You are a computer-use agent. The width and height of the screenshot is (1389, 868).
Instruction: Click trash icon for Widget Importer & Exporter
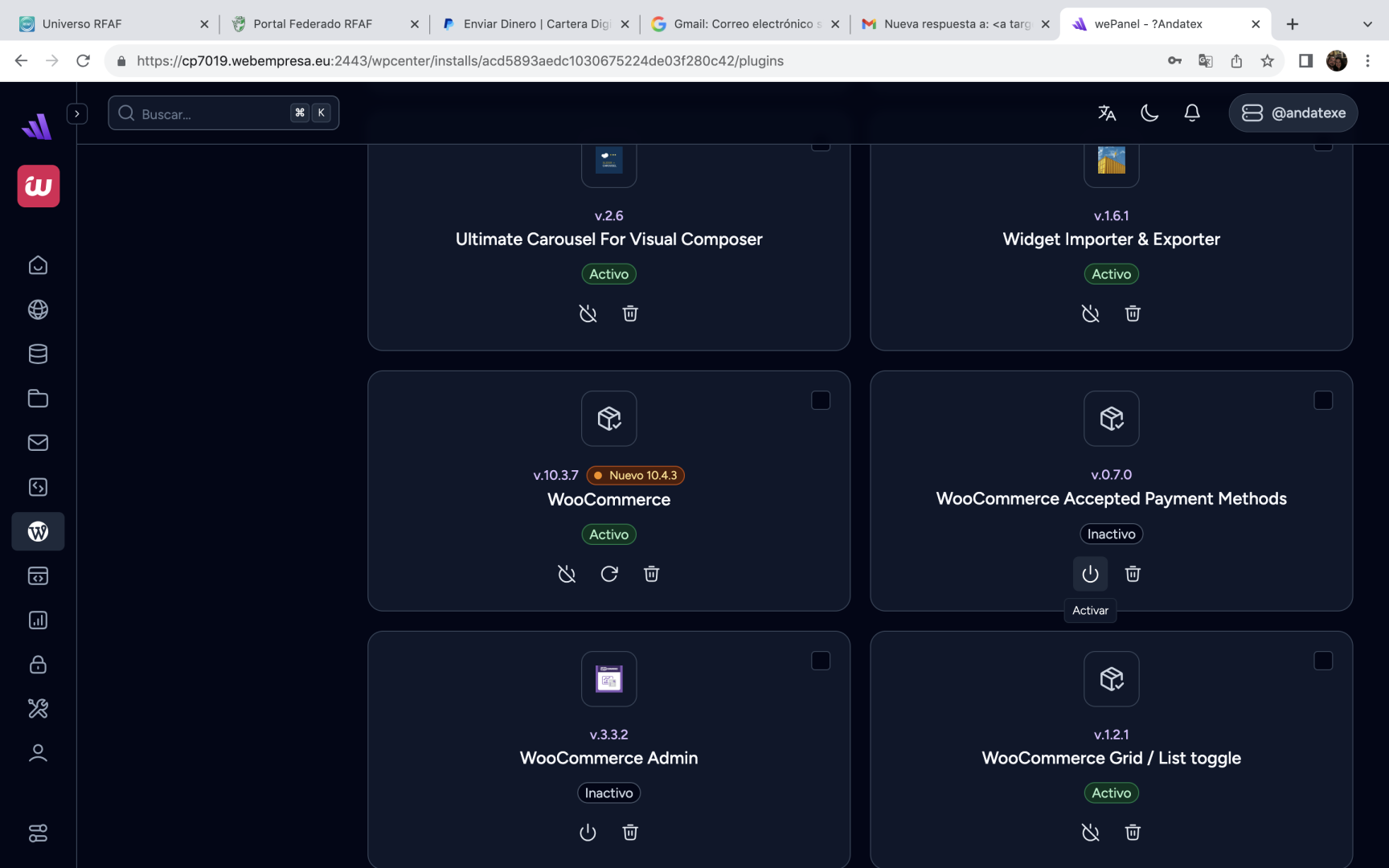point(1133,313)
